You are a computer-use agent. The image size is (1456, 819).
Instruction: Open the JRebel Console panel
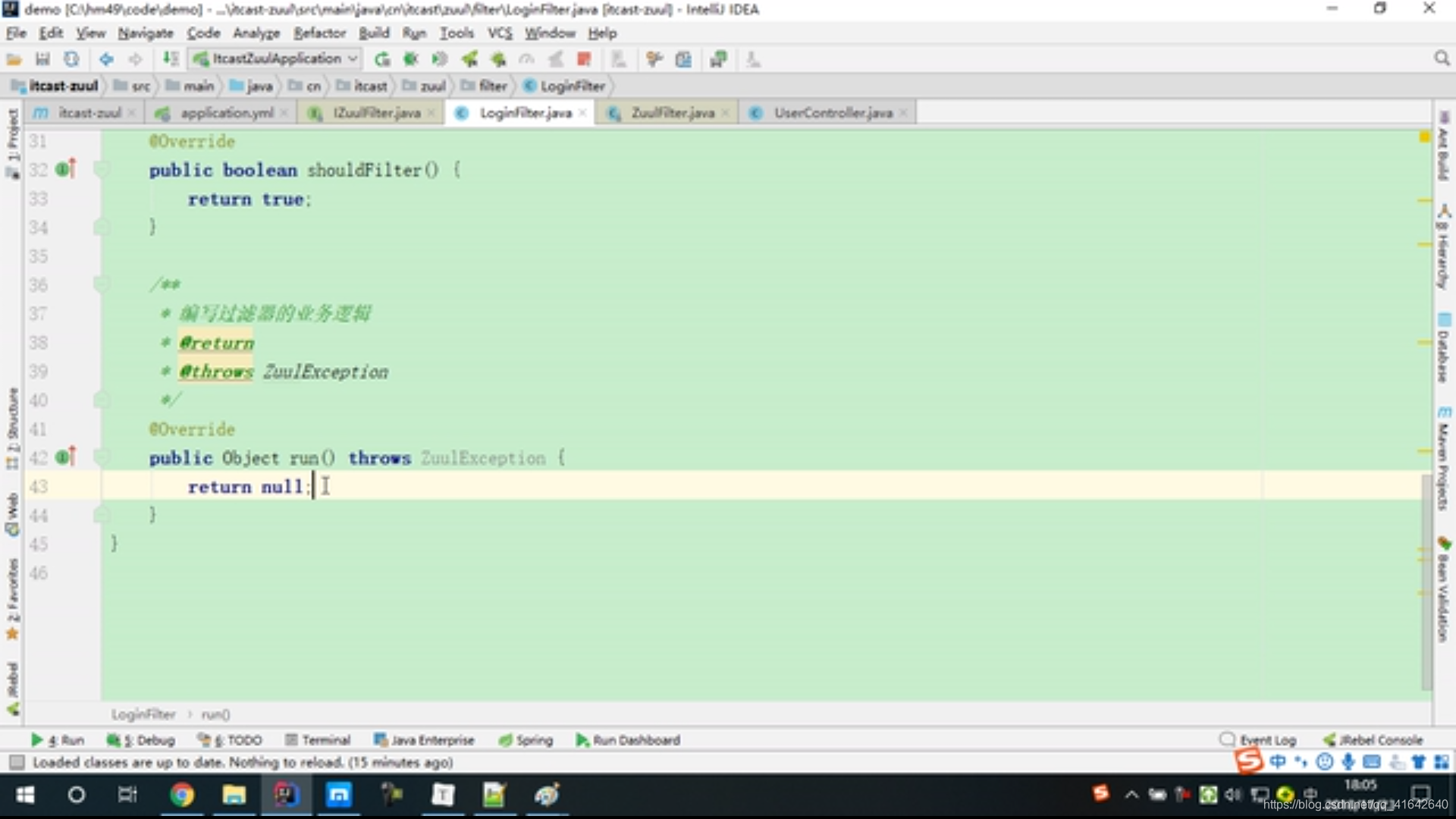1373,740
